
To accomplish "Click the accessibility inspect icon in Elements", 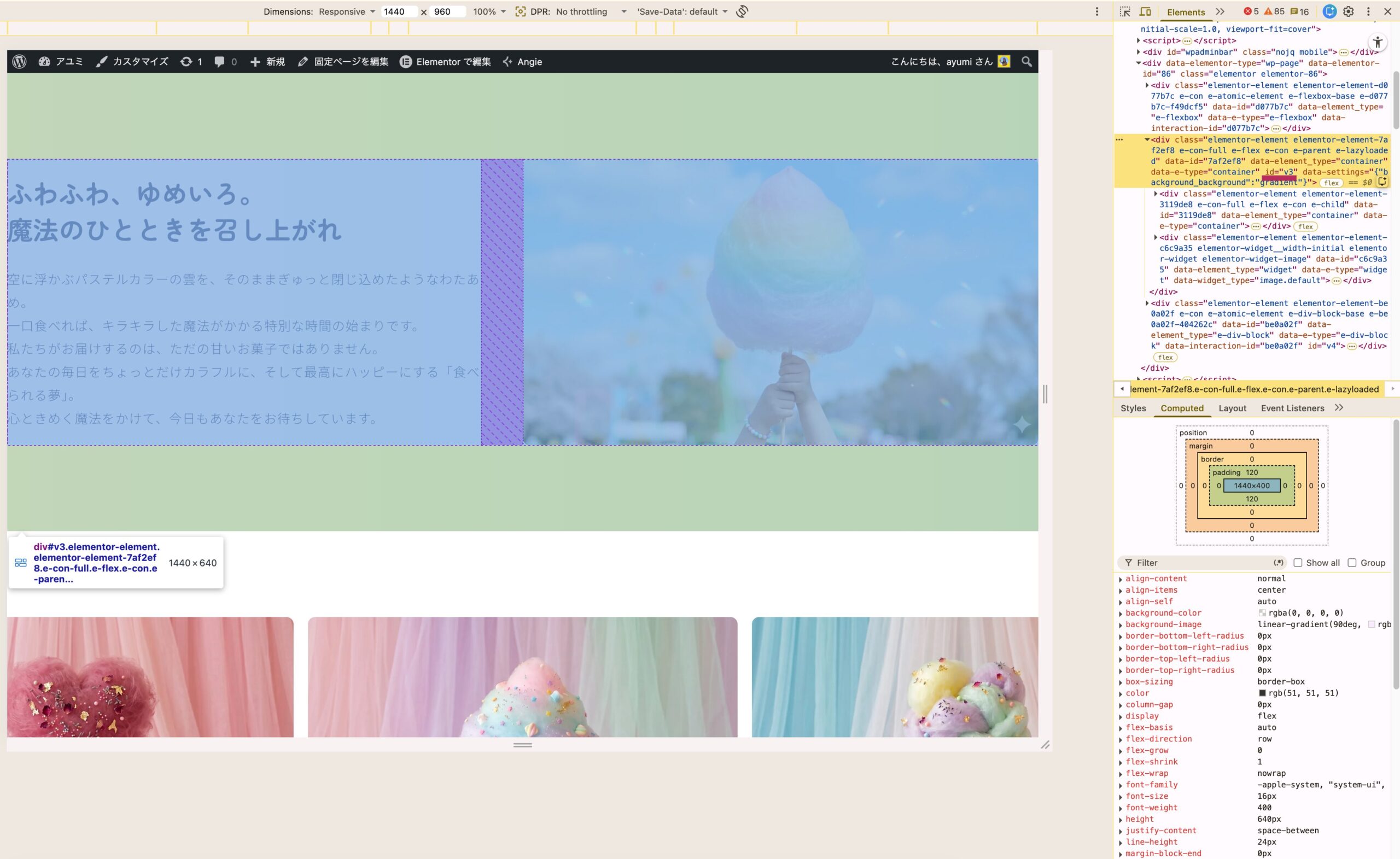I will pos(1378,42).
